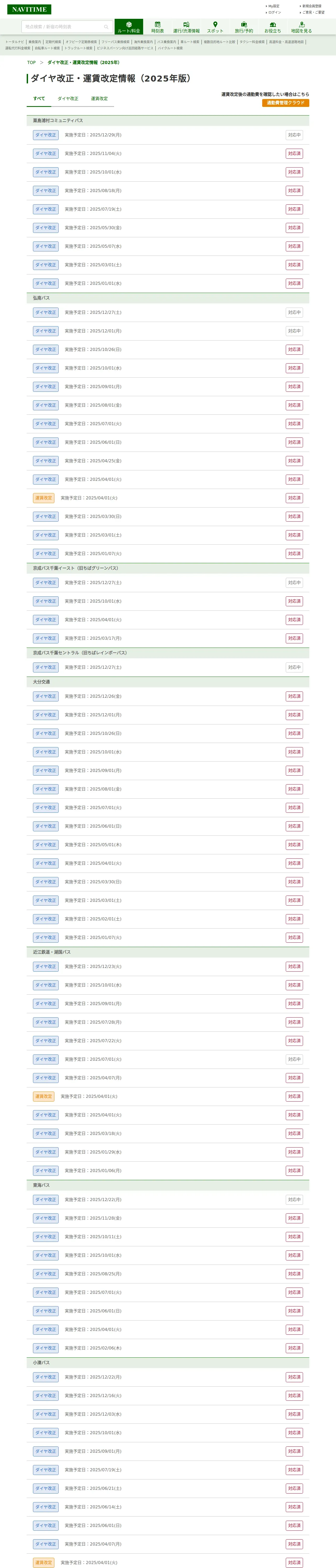Select 定期代検索 in sub-menu

(x=53, y=42)
